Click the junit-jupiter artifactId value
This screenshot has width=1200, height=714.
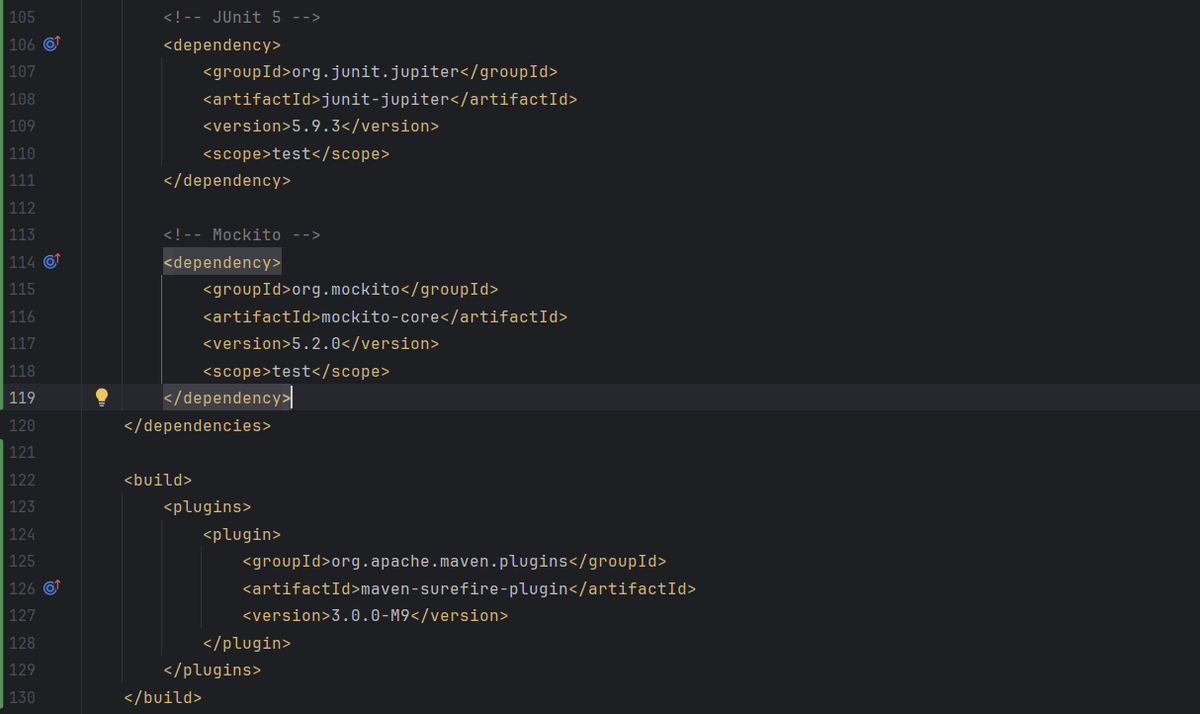385,99
